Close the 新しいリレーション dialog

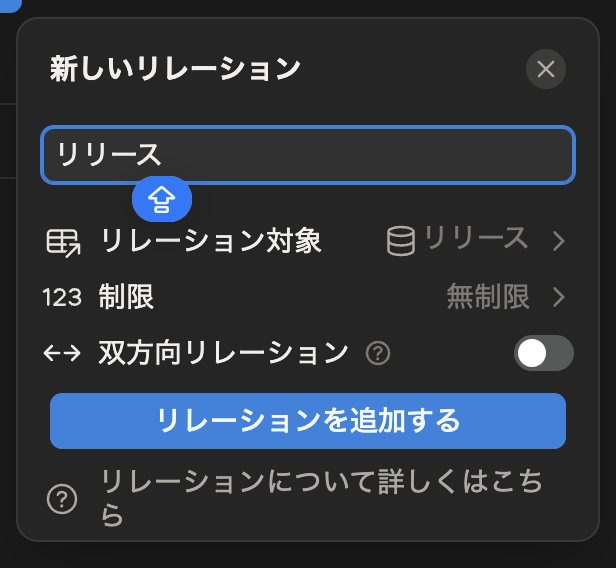(545, 69)
